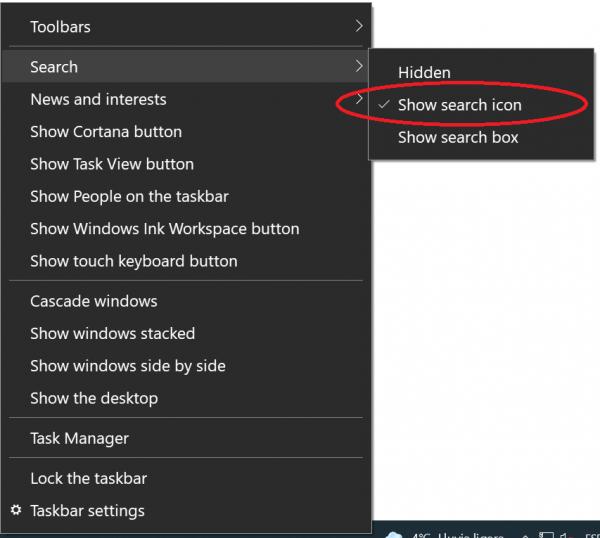Toggle Show Task View button
600x538 pixels.
[186, 164]
